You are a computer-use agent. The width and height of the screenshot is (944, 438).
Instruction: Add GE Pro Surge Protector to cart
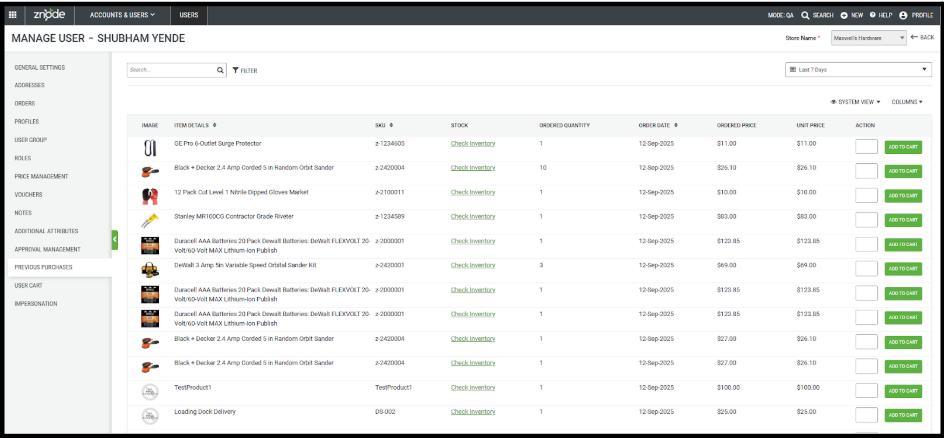click(x=903, y=147)
